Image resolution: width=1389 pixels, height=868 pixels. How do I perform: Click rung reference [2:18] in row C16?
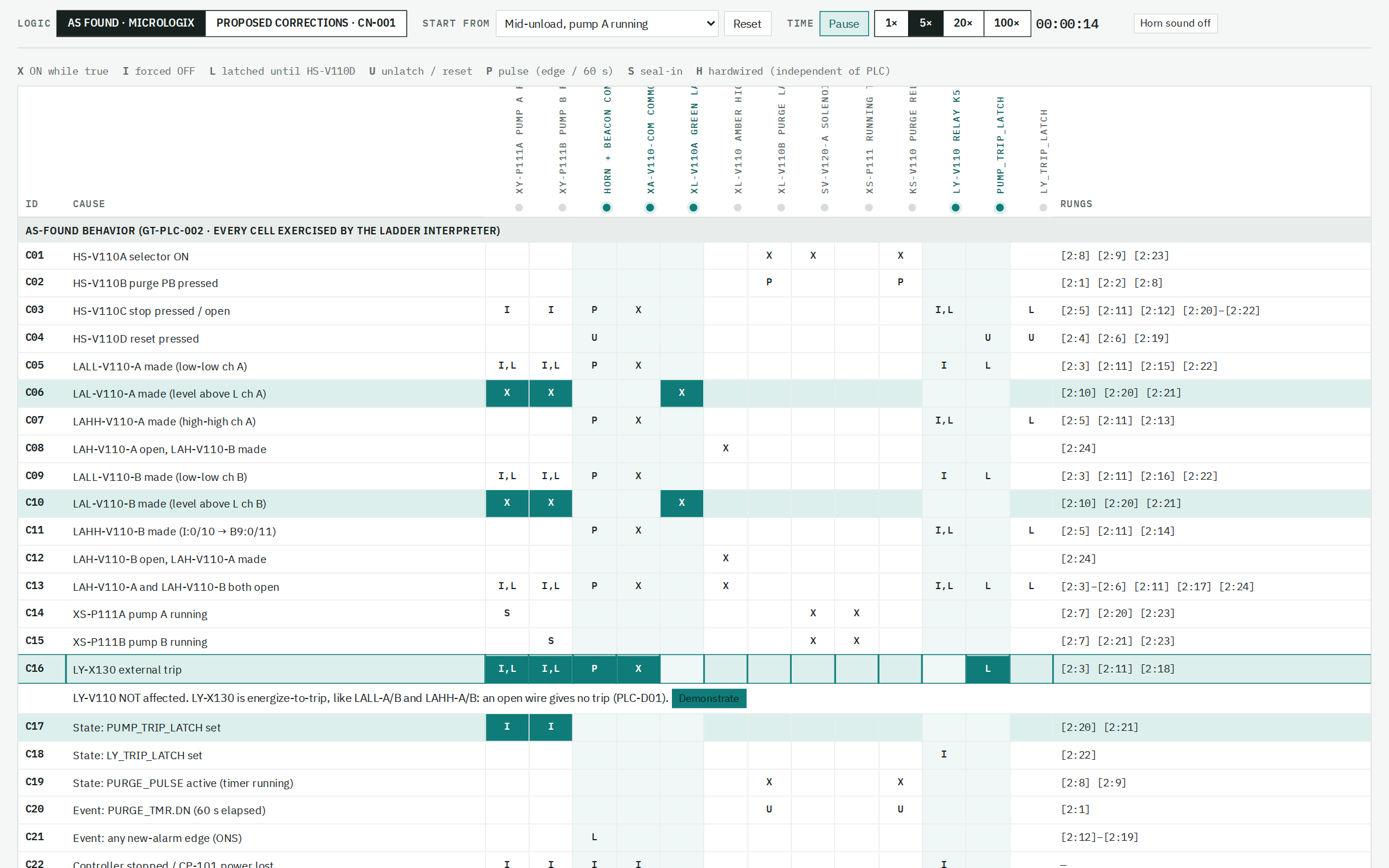1157,669
